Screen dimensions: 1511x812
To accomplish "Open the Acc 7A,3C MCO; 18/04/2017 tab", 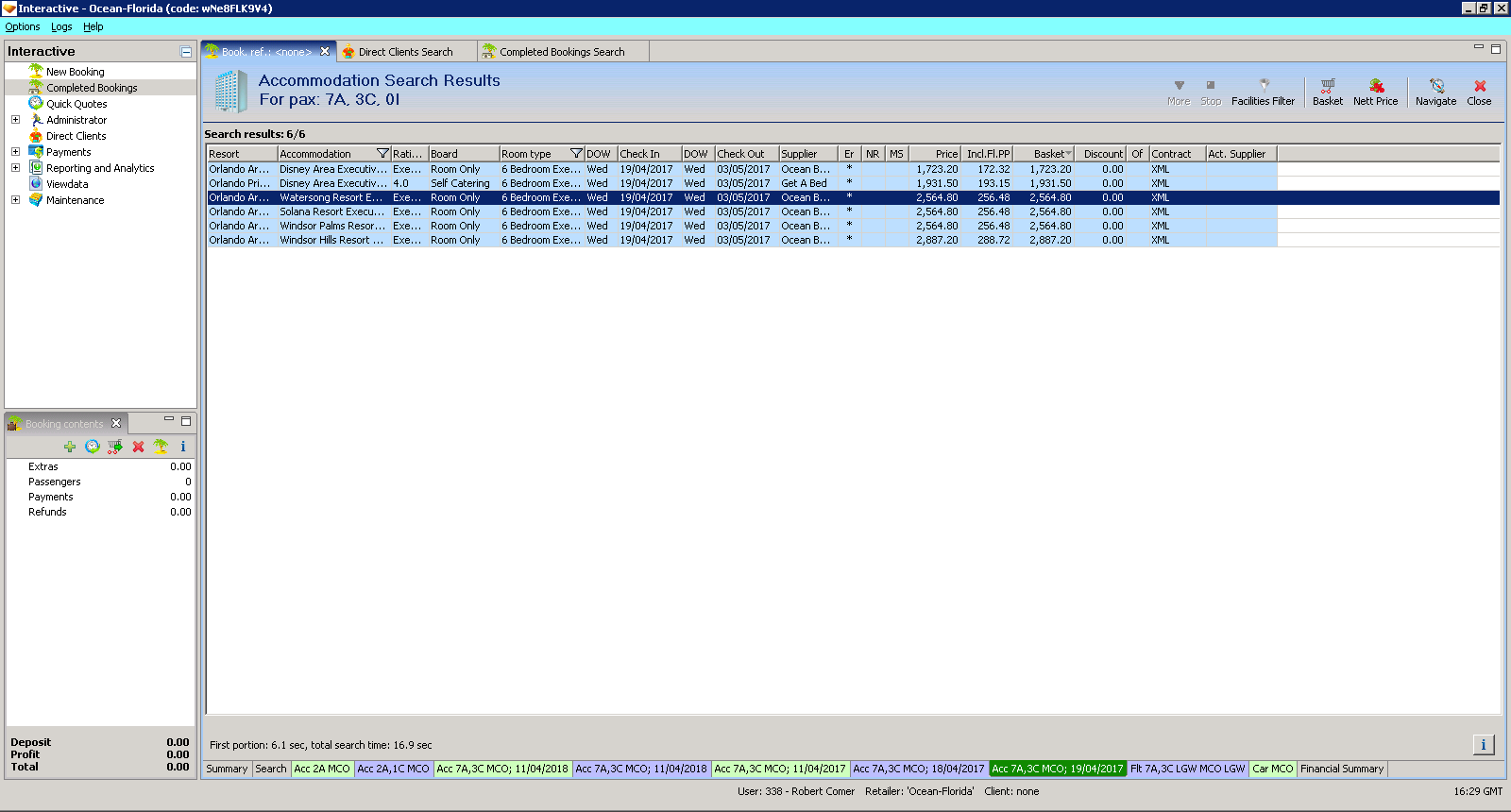I will pos(919,769).
